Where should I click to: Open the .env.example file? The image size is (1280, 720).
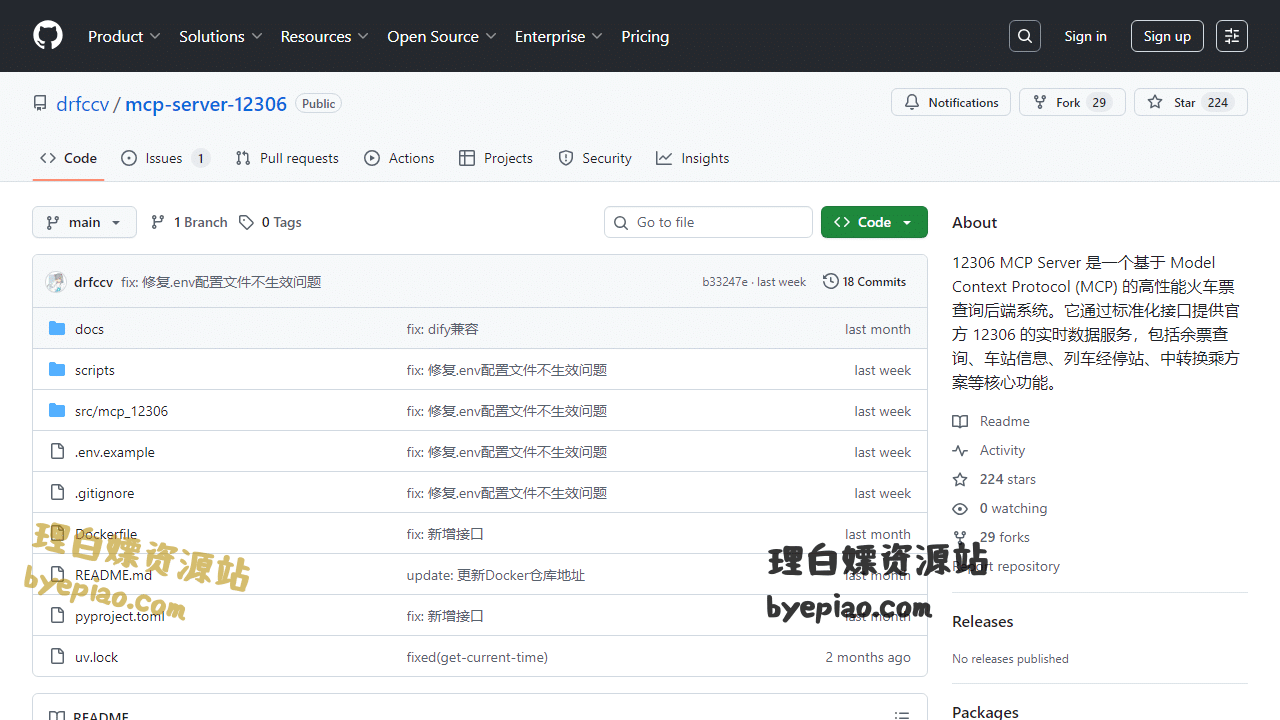click(x=115, y=452)
